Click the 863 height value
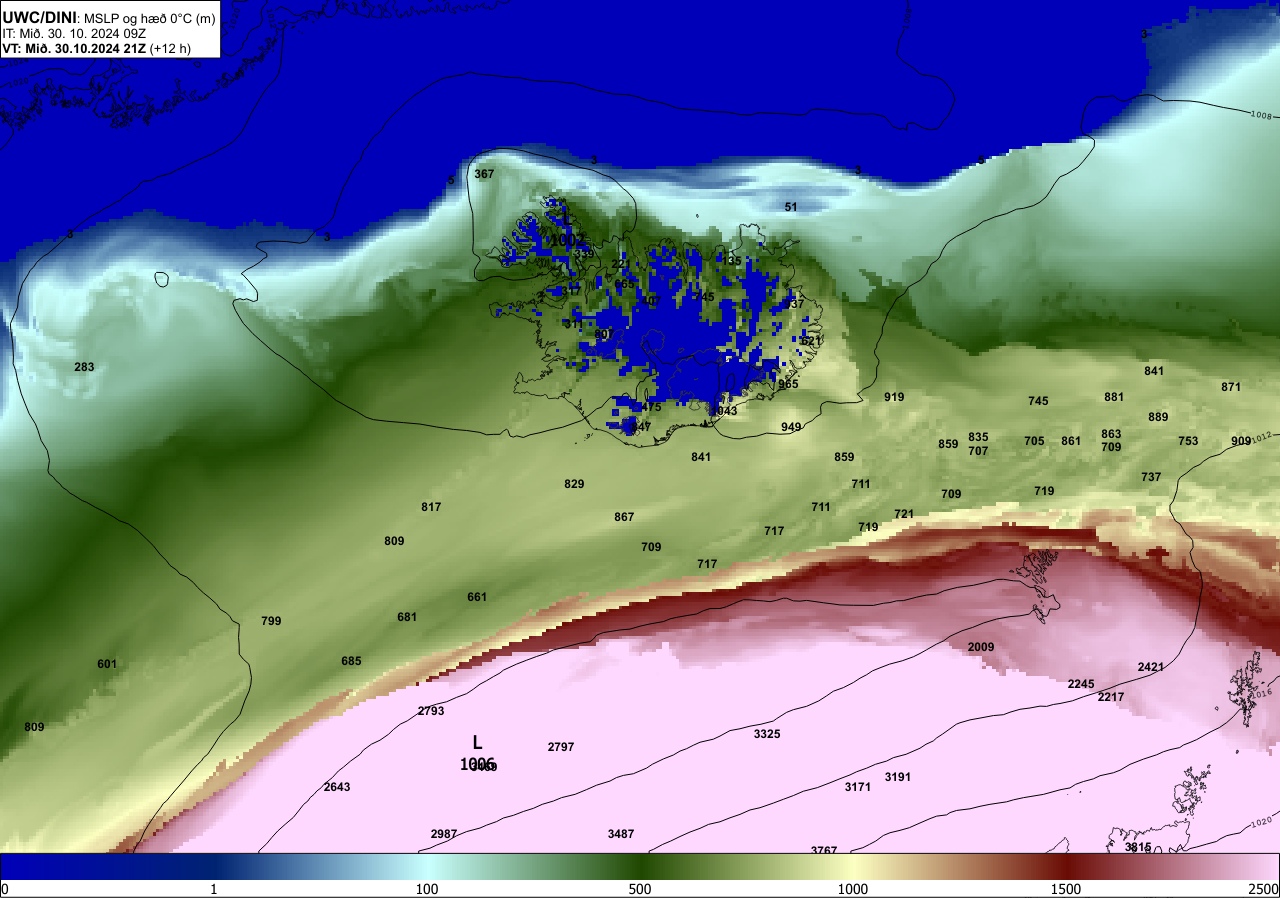Image resolution: width=1280 pixels, height=898 pixels. pos(1111,434)
